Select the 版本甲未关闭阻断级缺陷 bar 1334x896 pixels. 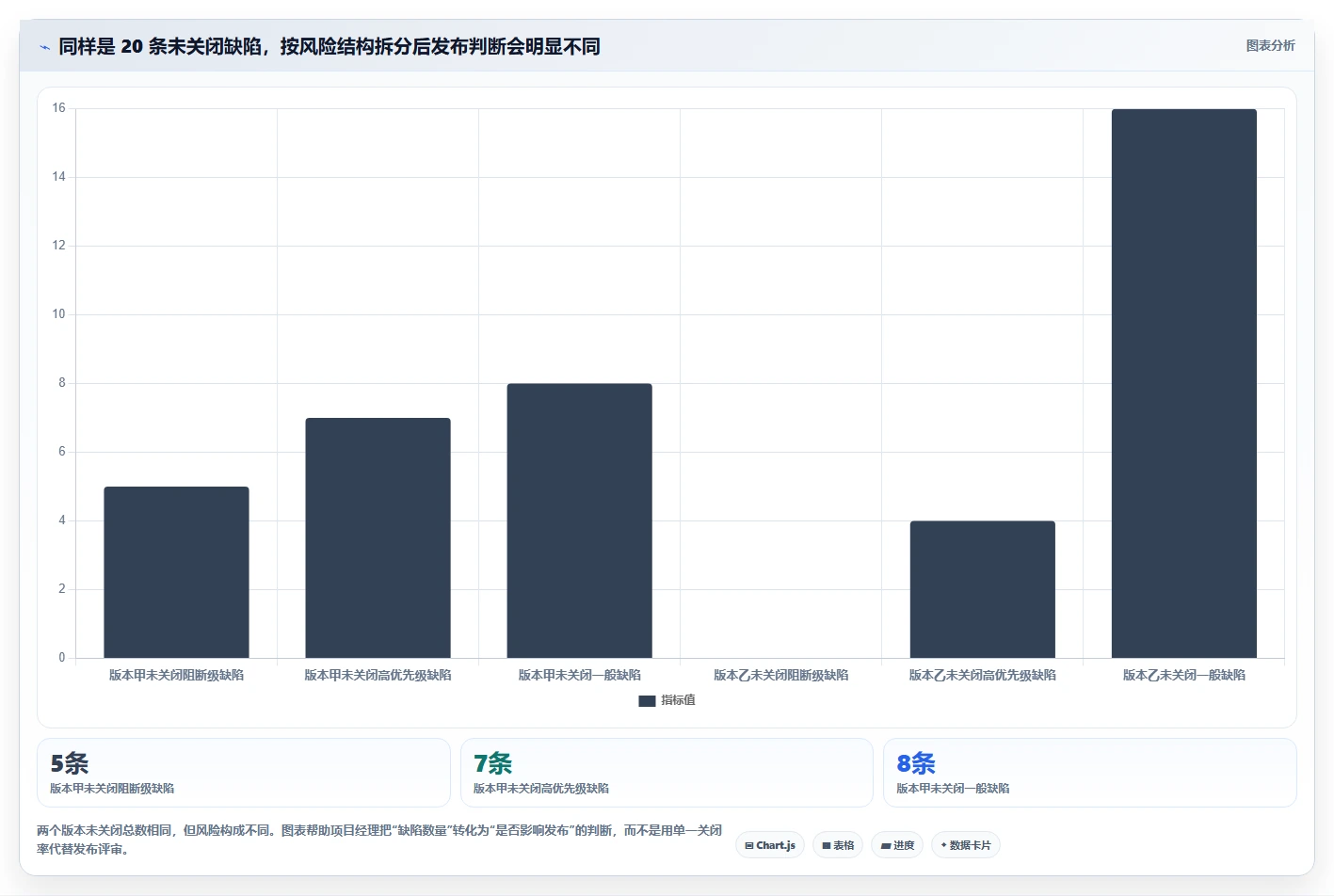pos(176,572)
